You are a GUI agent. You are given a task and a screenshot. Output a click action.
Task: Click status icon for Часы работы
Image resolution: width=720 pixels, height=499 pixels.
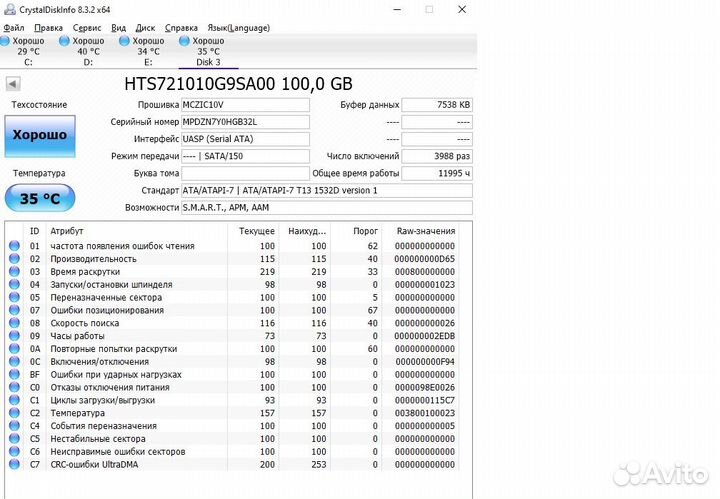[x=14, y=336]
